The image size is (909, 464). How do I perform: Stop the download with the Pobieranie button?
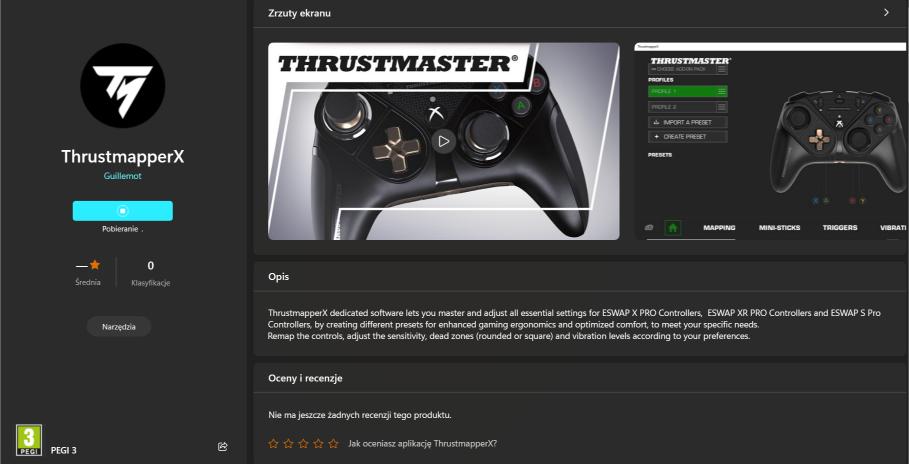click(122, 211)
